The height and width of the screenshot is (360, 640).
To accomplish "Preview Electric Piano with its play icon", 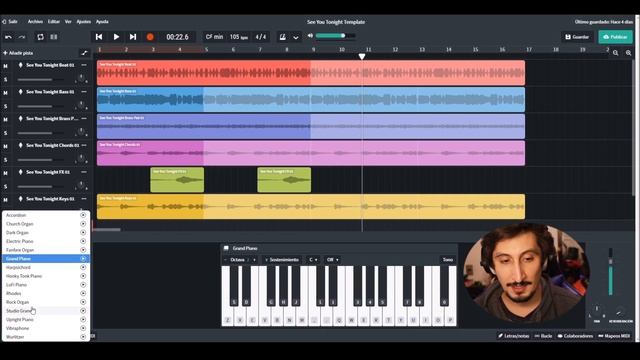I will (x=83, y=241).
